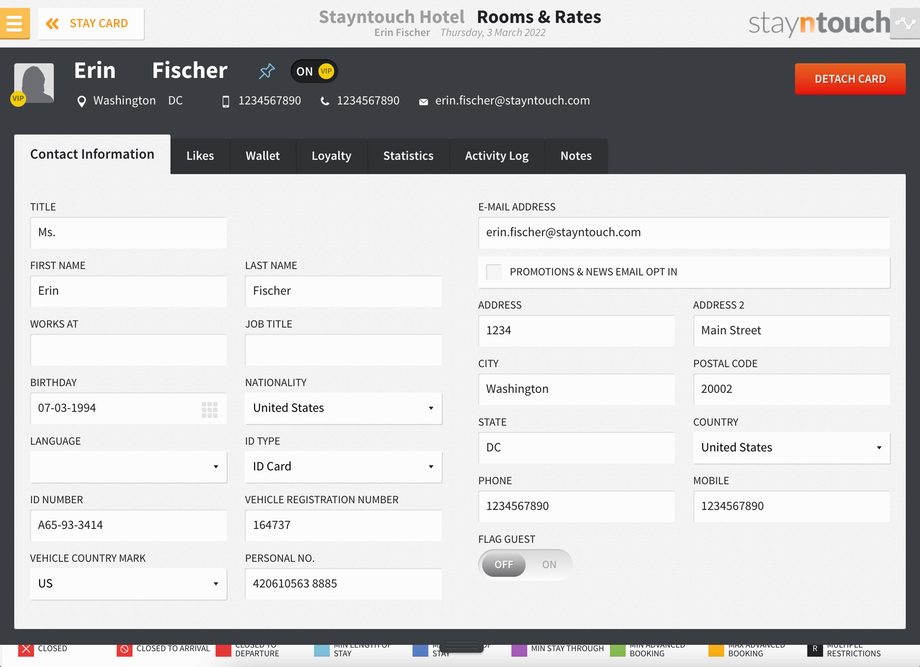This screenshot has width=920, height=667.
Task: Click the Min Advanced Booking green swatch
Action: [618, 649]
